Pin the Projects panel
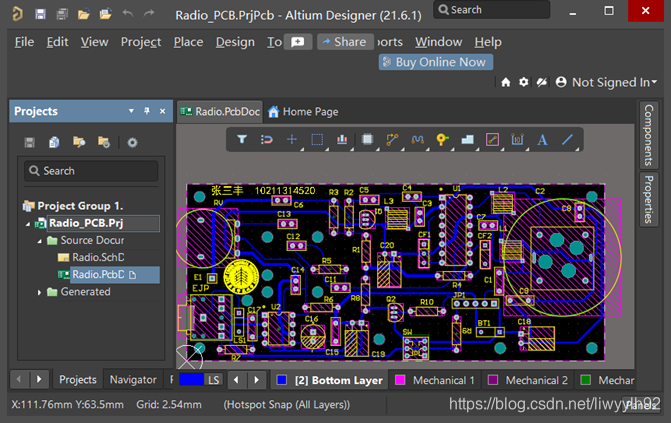Screen dimensions: 671x423 (x=147, y=111)
